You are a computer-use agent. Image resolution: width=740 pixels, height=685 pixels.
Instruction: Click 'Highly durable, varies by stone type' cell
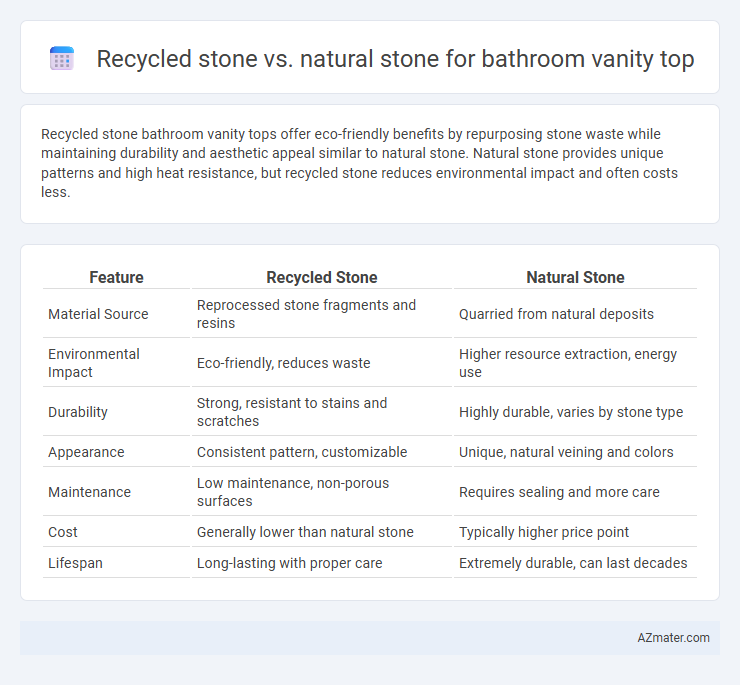pos(575,412)
